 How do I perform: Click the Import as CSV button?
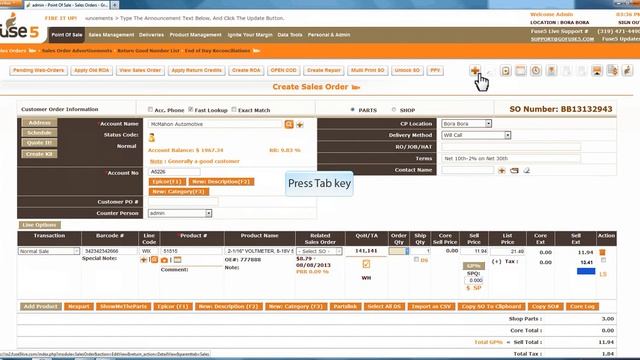coord(431,307)
